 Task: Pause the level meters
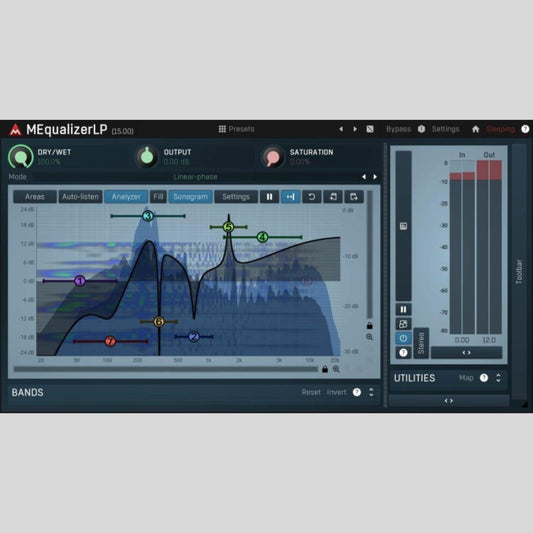[x=403, y=309]
